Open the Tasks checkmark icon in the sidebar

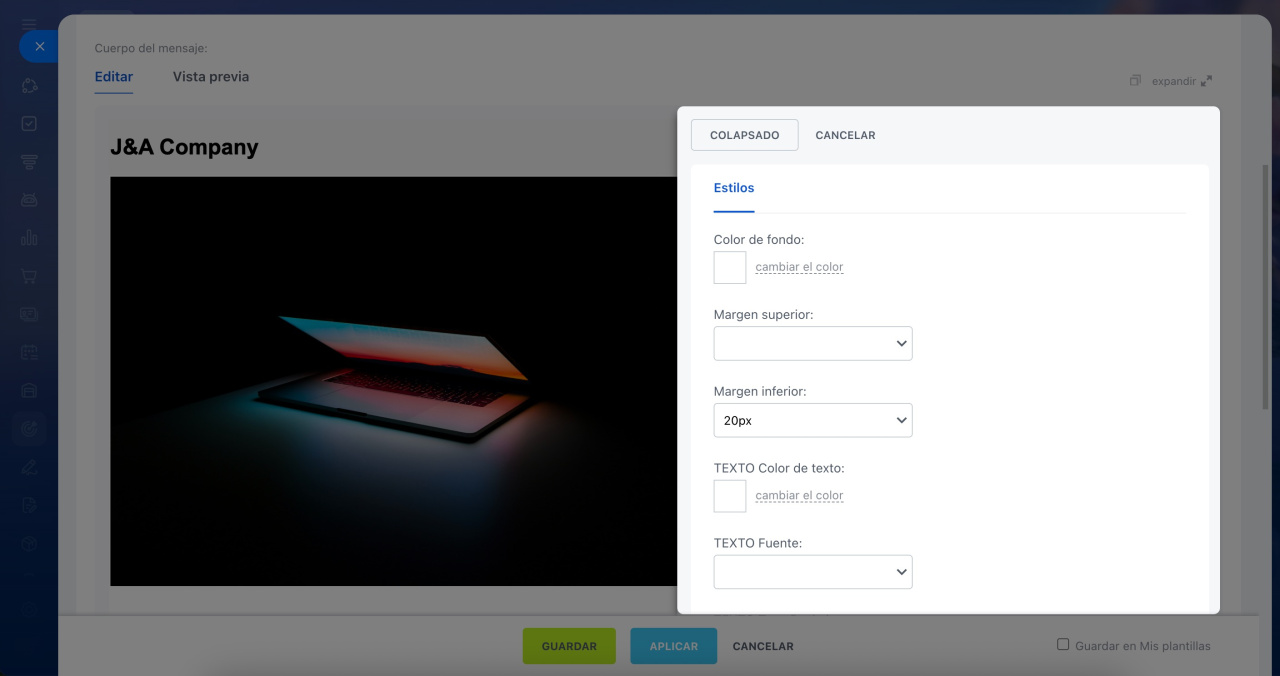tap(29, 124)
